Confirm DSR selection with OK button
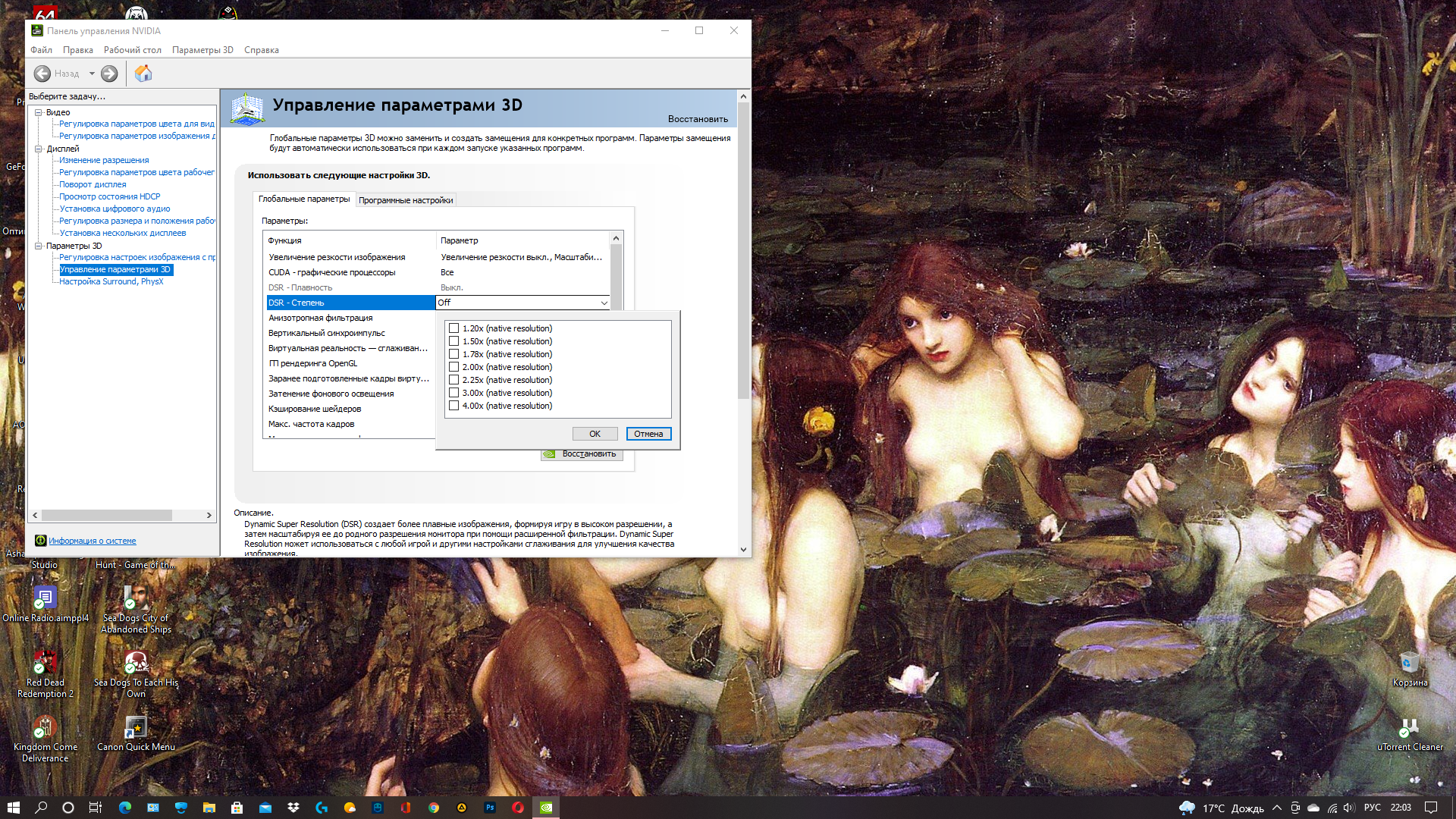The image size is (1456, 819). [595, 434]
